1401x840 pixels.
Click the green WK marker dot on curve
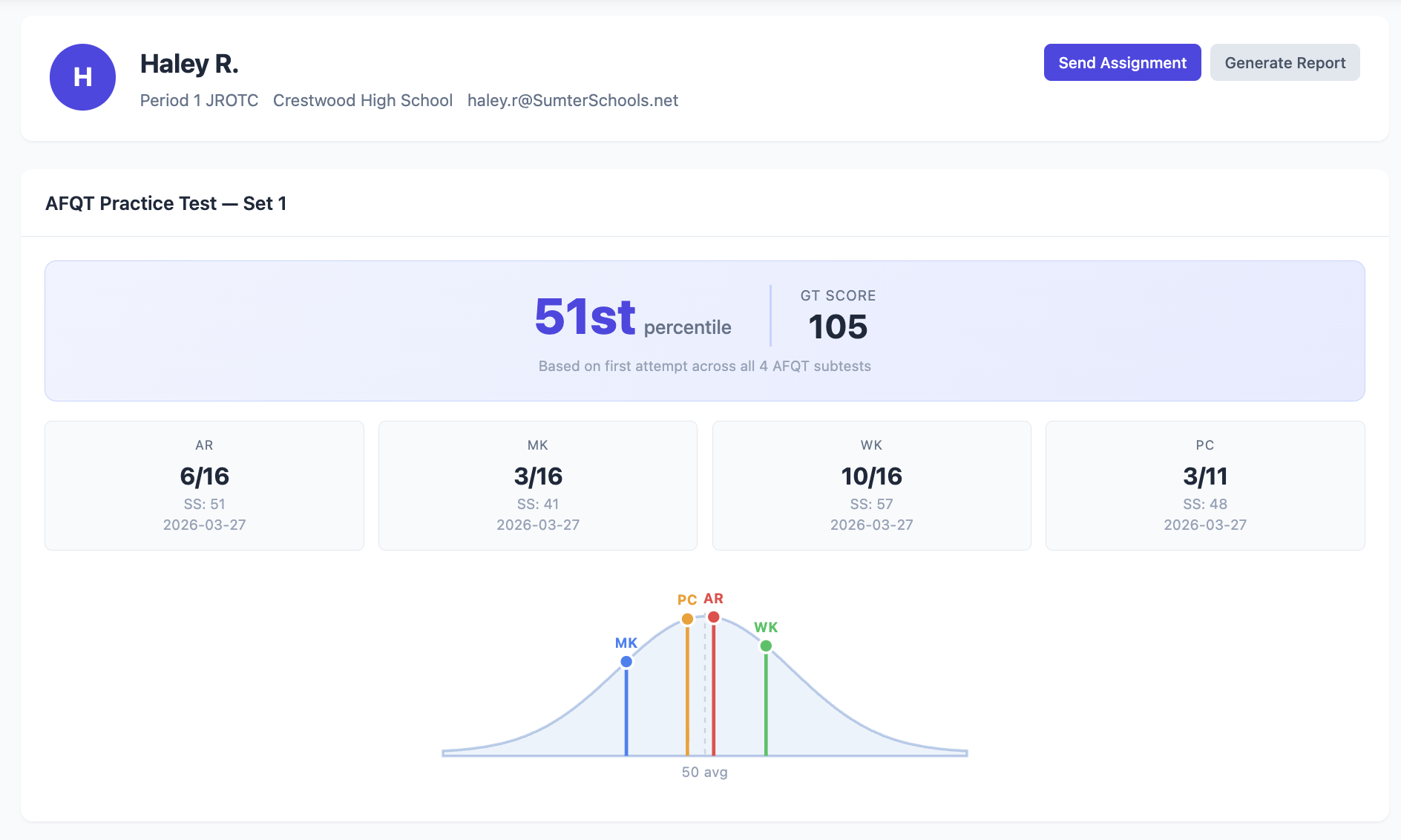766,646
